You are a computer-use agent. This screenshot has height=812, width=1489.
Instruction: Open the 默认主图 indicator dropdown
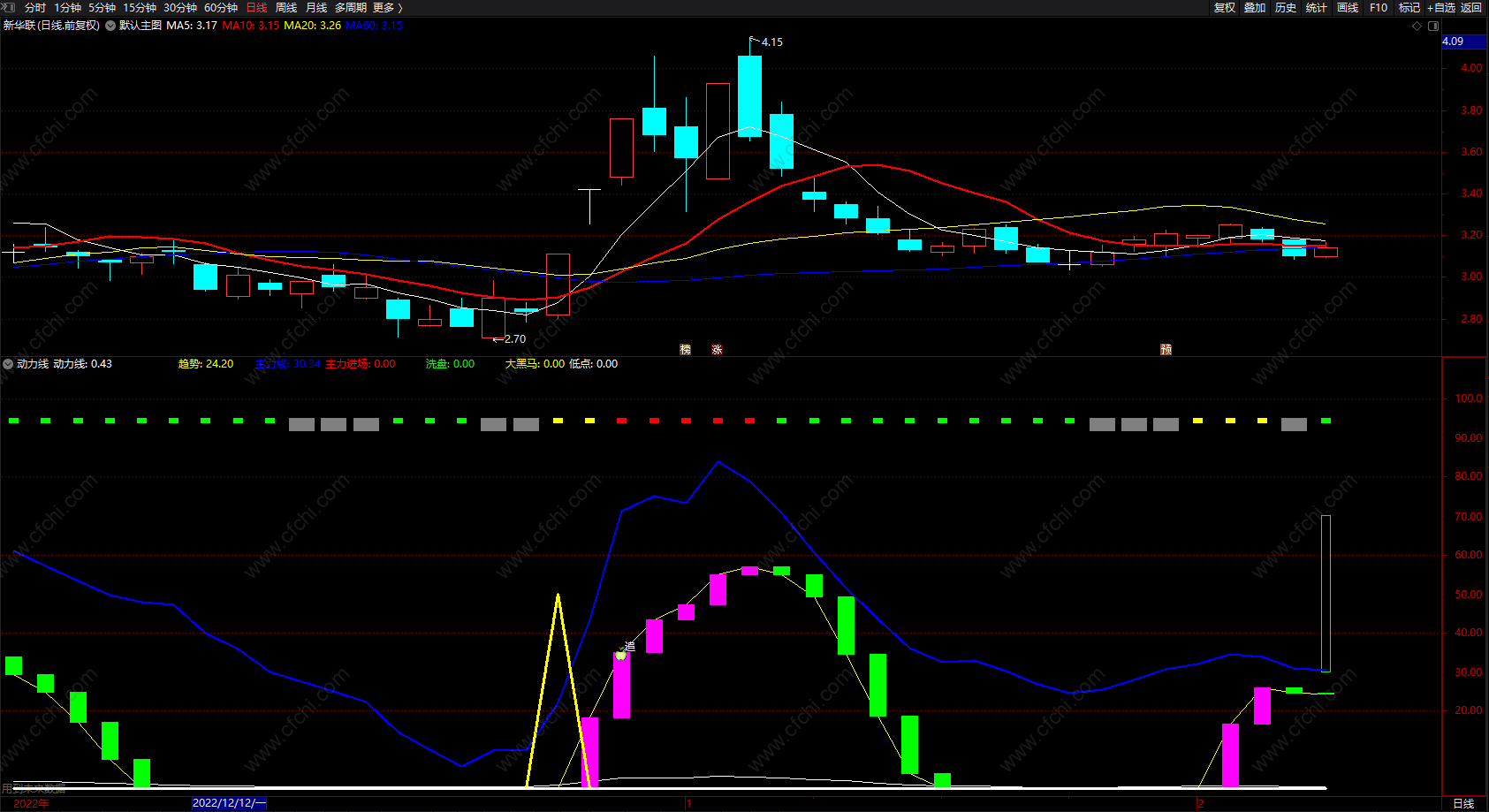(110, 26)
